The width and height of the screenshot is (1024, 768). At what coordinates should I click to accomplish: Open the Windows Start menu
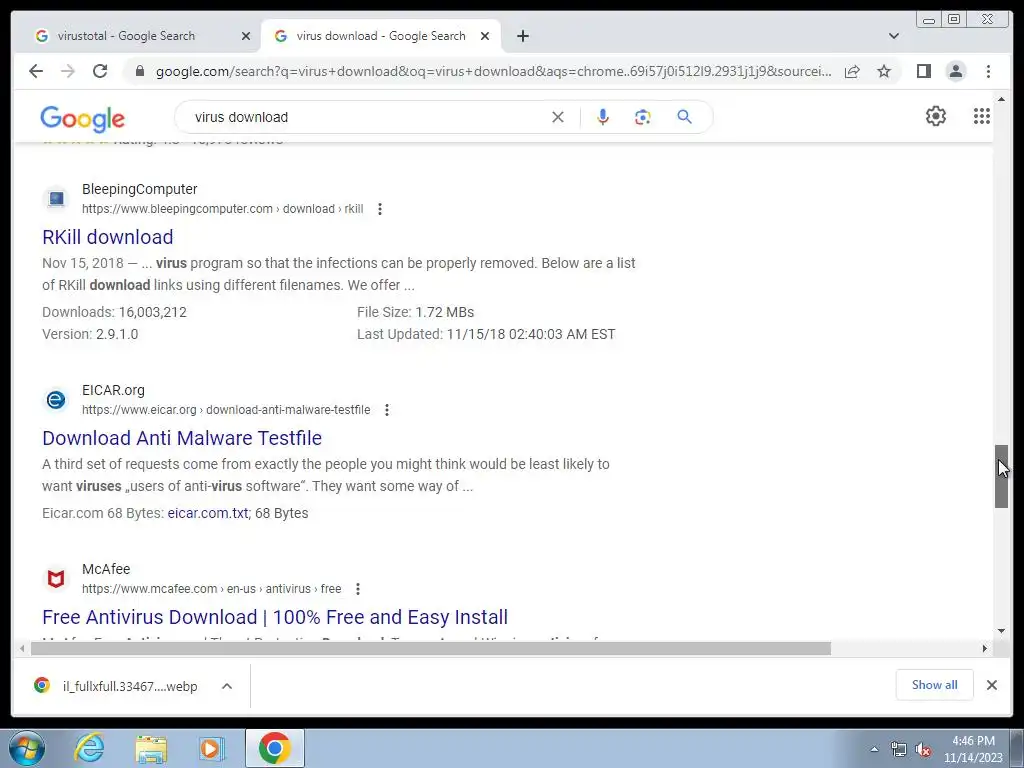pos(27,748)
